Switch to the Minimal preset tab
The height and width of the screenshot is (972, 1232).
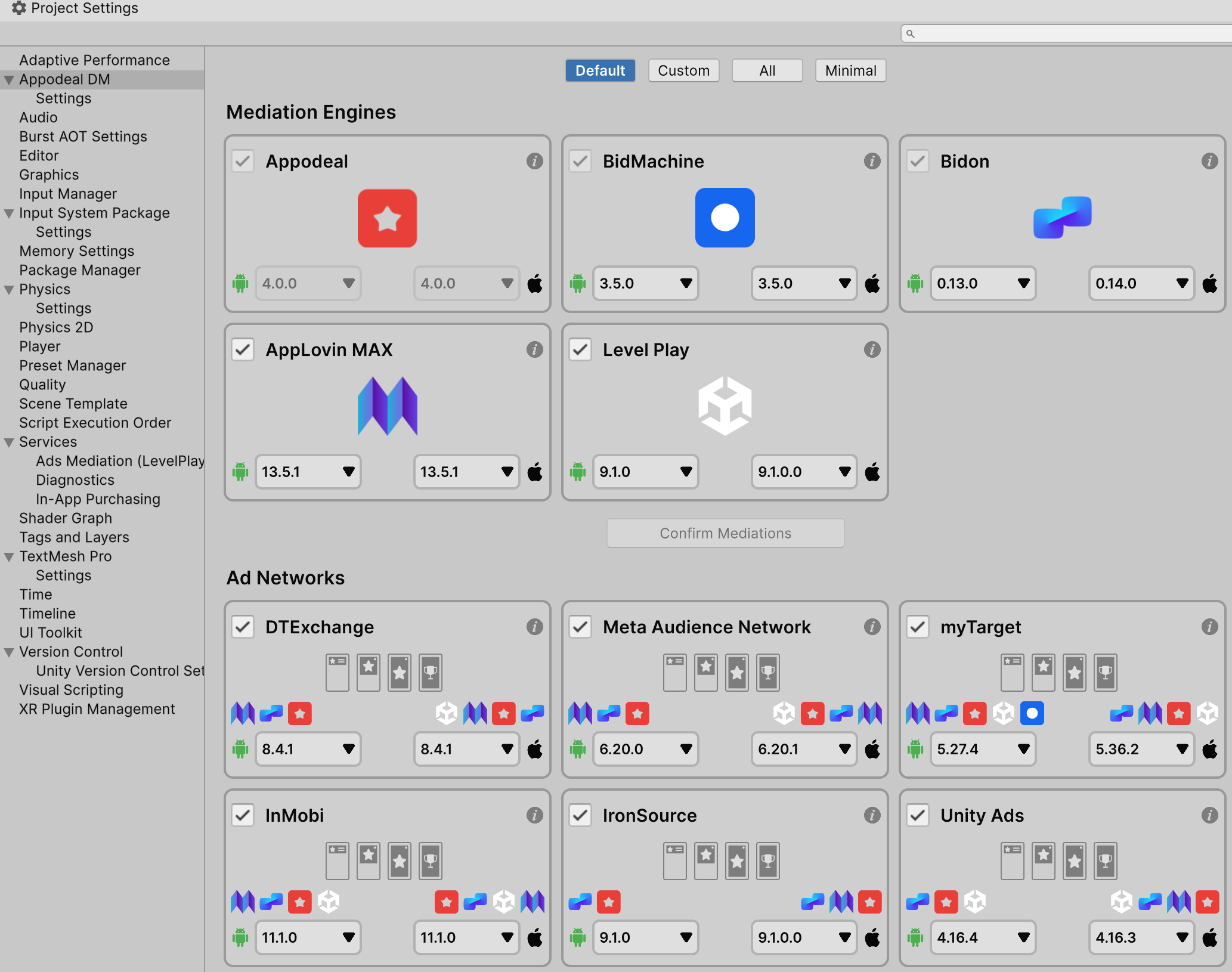tap(850, 70)
